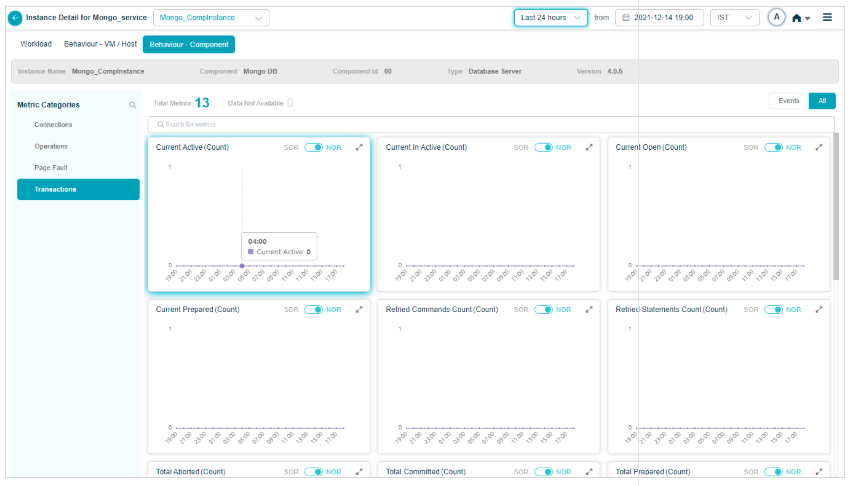Switch to the Workload tab
This screenshot has width=854, height=486.
click(x=36, y=44)
